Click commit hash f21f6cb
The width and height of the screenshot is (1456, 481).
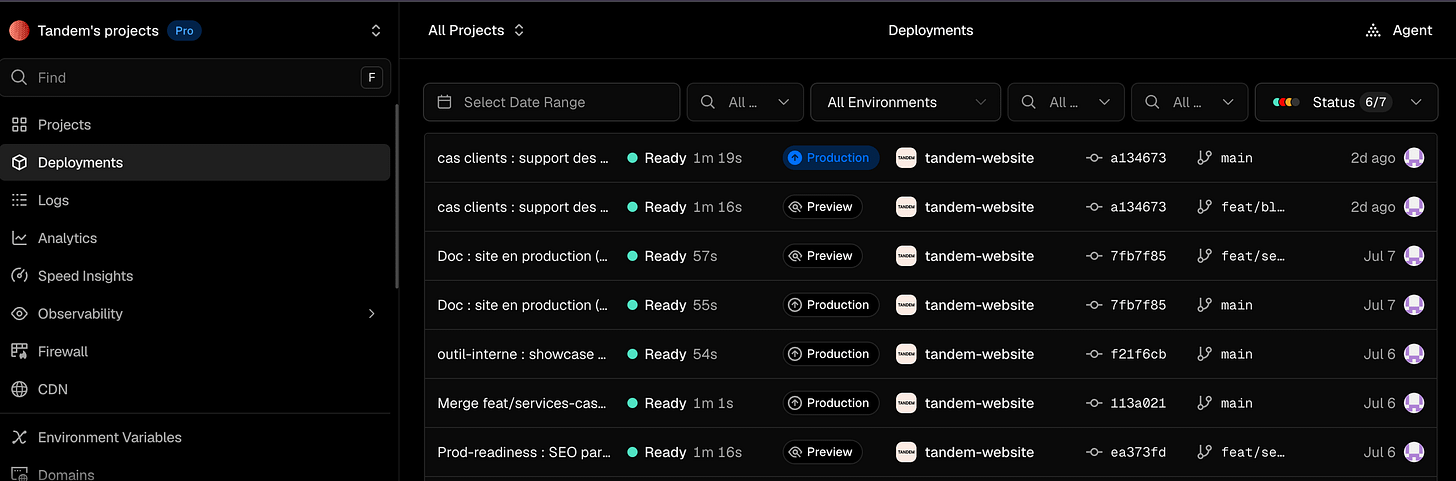click(x=1138, y=354)
